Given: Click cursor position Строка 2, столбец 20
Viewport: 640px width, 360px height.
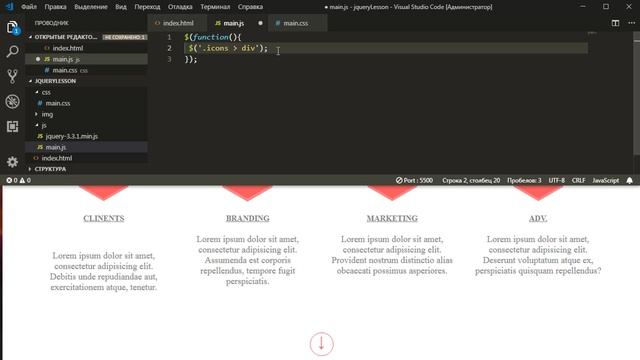Looking at the screenshot, I should 471,180.
